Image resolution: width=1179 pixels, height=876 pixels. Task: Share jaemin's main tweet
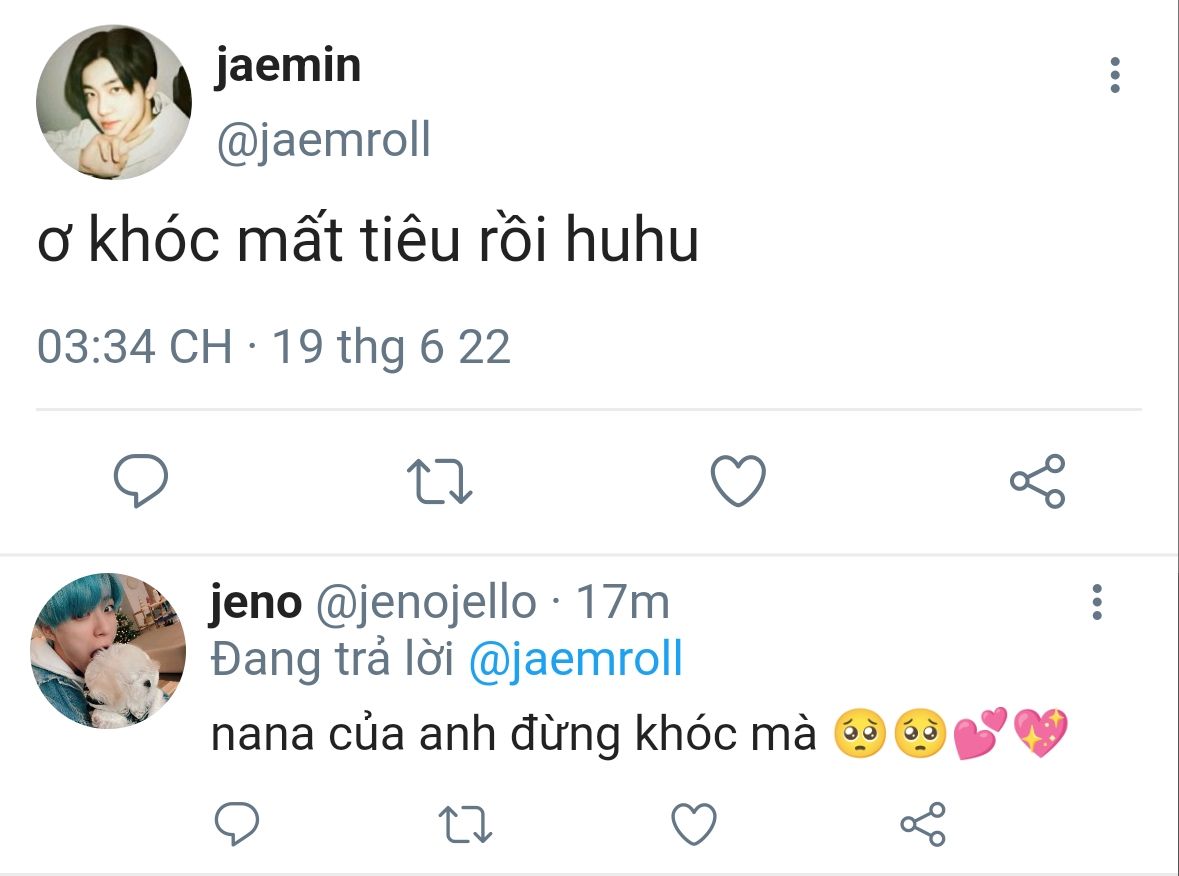pyautogui.click(x=1037, y=482)
